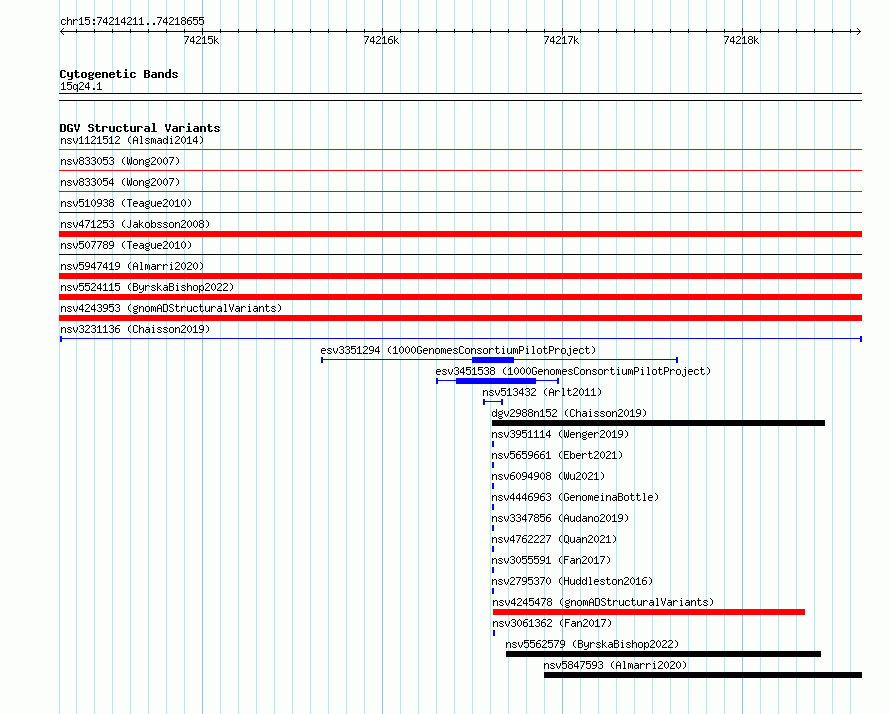This screenshot has width=890, height=714.
Task: Select the red bar of nsv4245478
Action: 649,612
